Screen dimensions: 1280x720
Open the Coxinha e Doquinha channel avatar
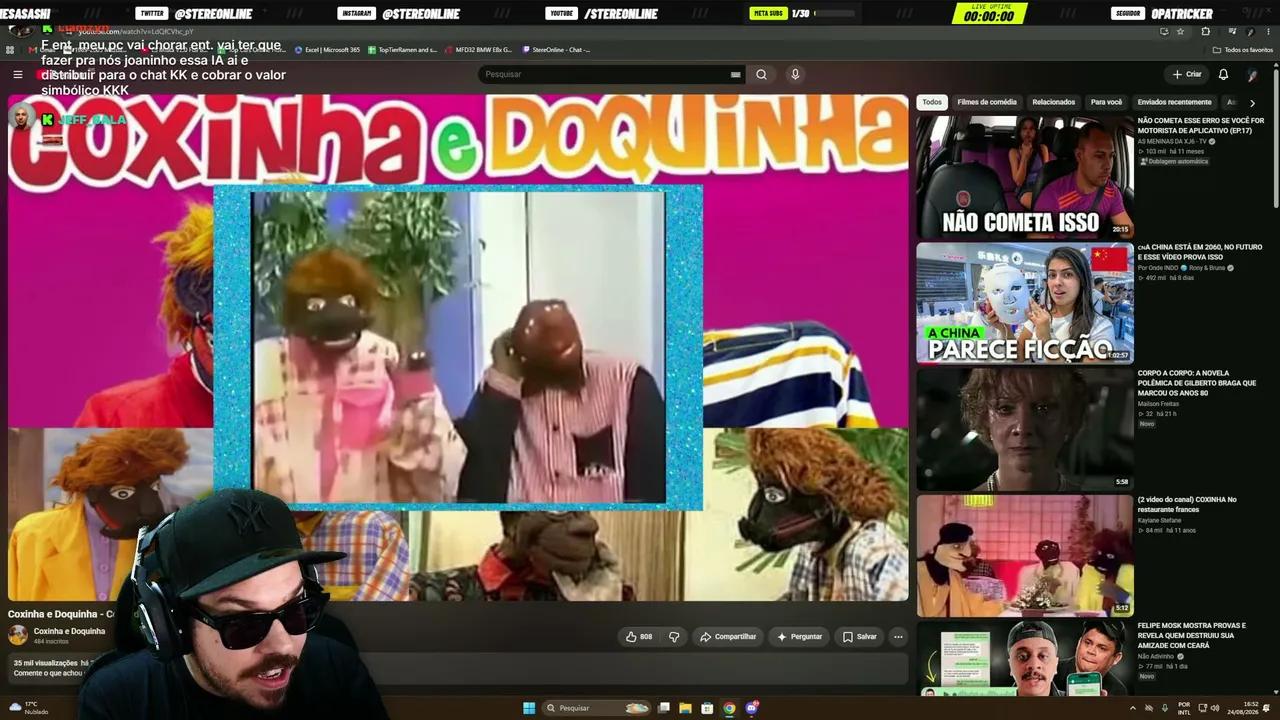[x=18, y=634]
